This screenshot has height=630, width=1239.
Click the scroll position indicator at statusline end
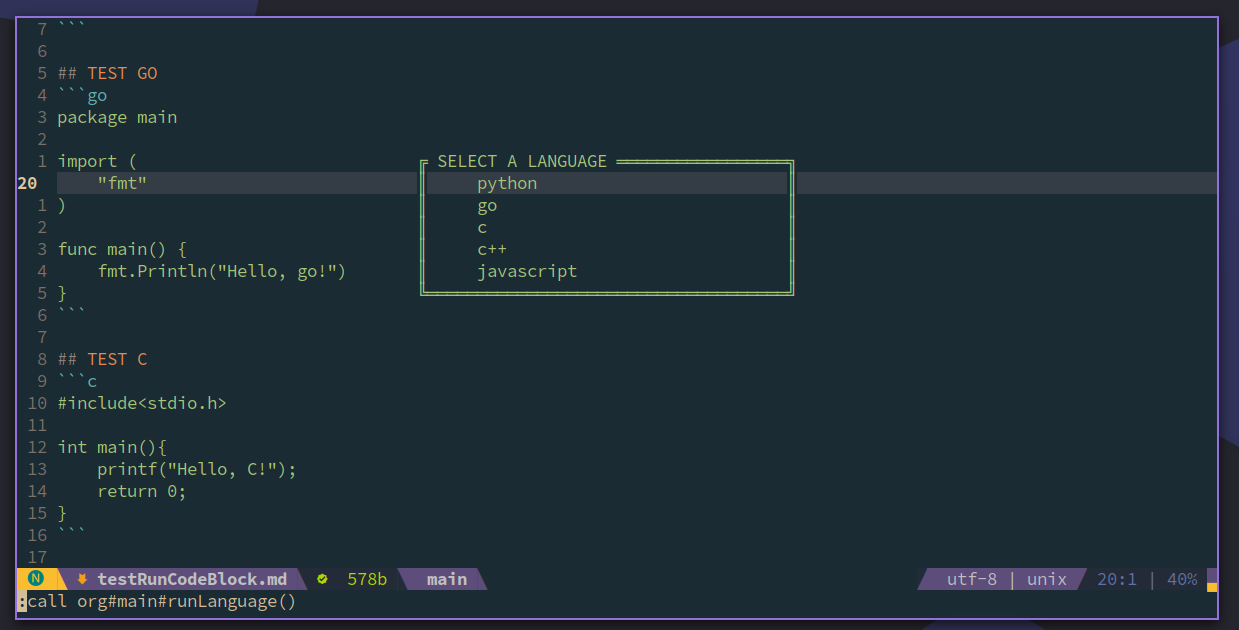point(1212,580)
